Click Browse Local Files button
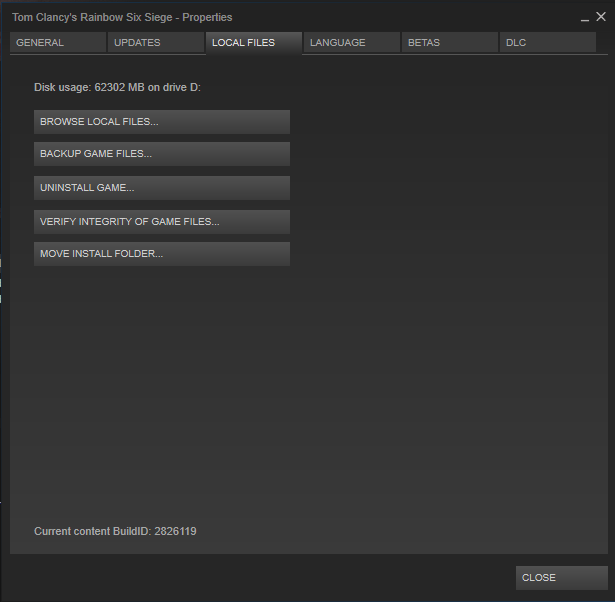Image resolution: width=615 pixels, height=602 pixels. (162, 122)
